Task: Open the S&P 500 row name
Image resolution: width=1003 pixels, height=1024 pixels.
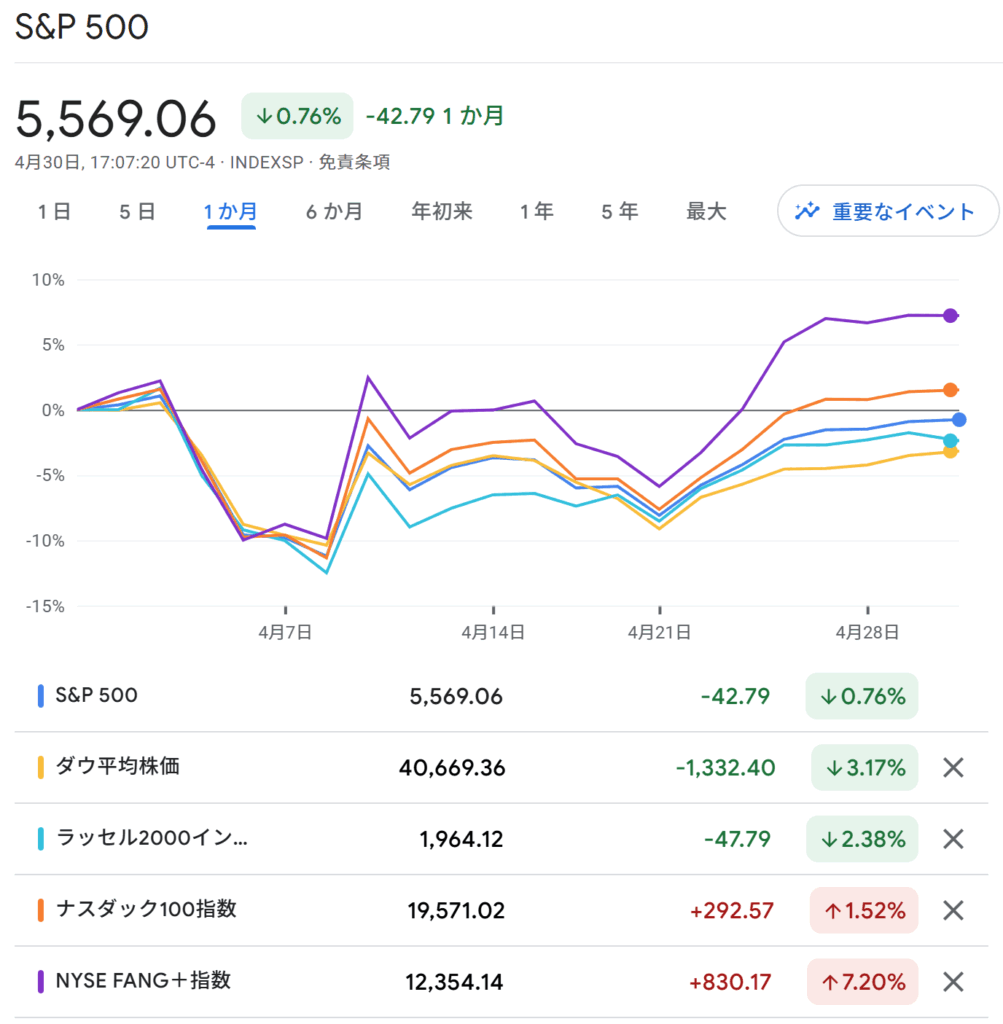Action: click(x=97, y=696)
